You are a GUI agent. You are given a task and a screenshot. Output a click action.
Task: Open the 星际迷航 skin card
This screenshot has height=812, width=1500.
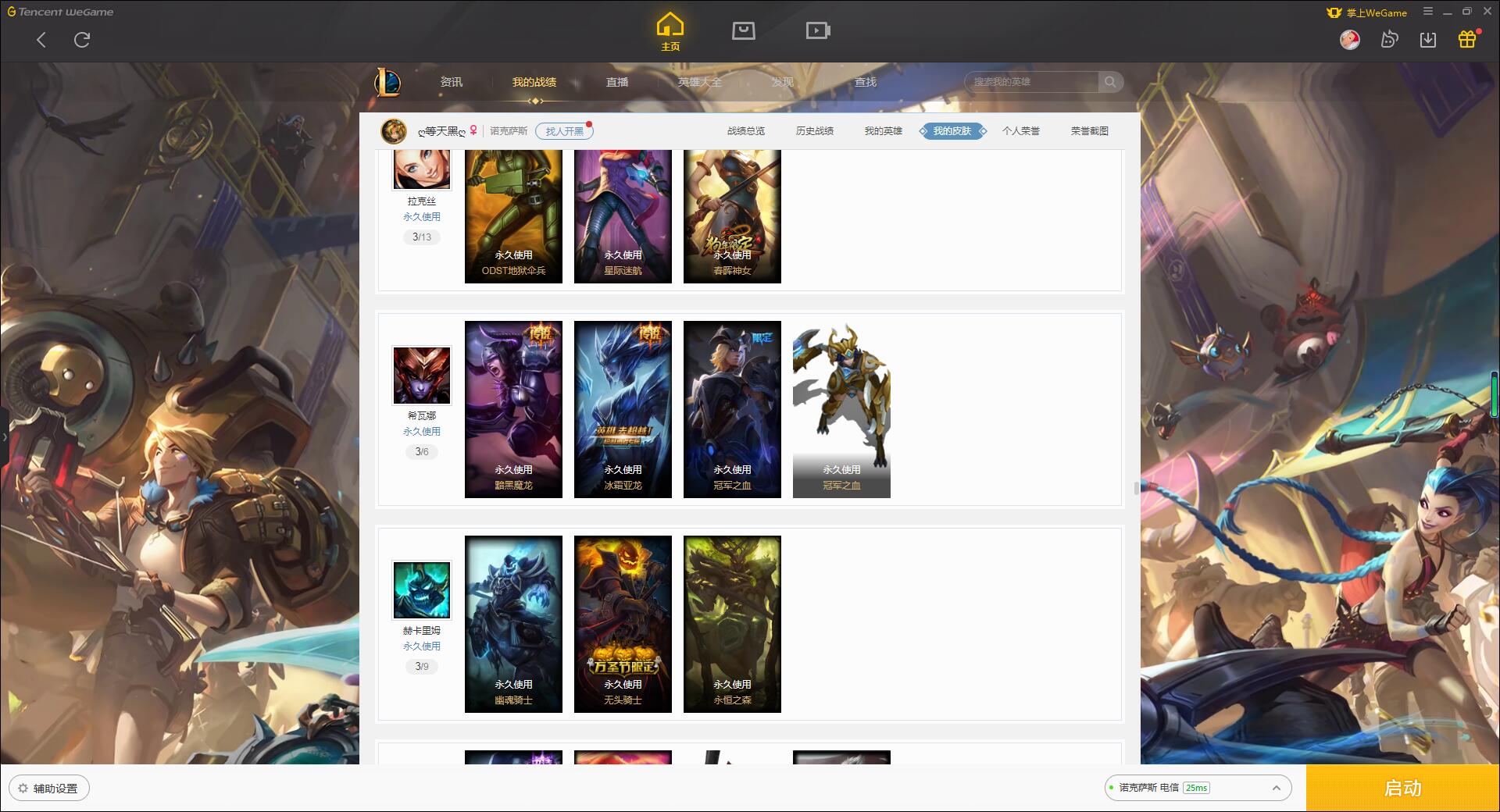pyautogui.click(x=623, y=216)
